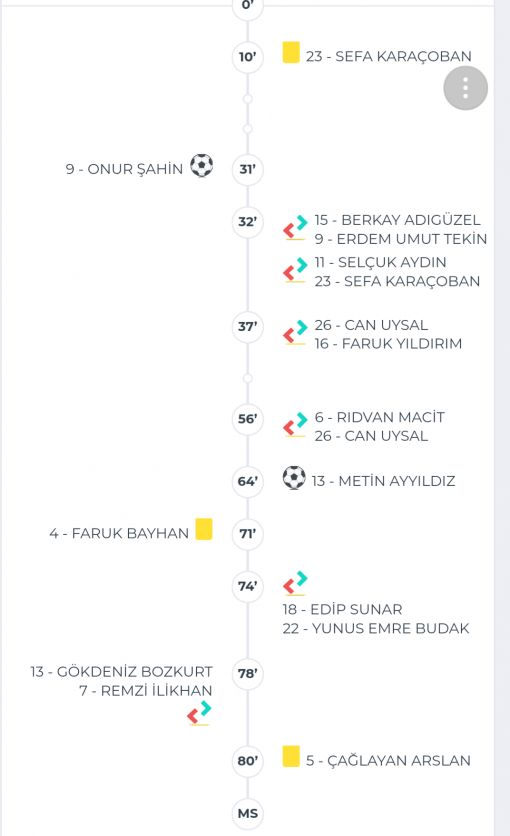Click the MS end-of-match marker
The image size is (510, 836).
click(247, 813)
